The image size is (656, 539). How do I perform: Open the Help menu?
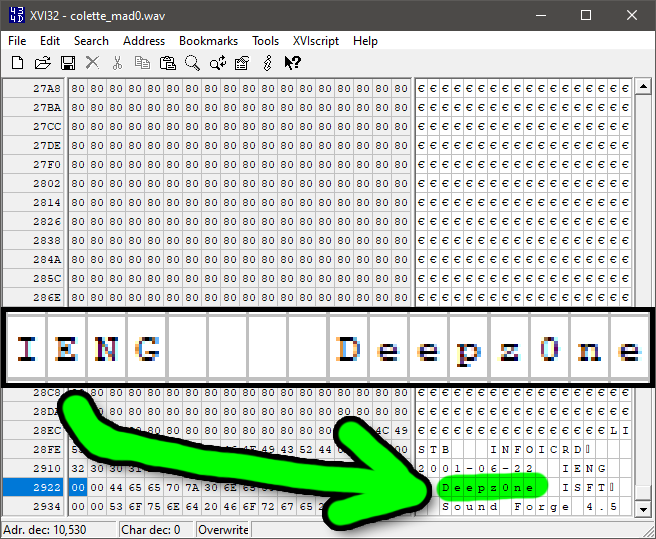(365, 41)
